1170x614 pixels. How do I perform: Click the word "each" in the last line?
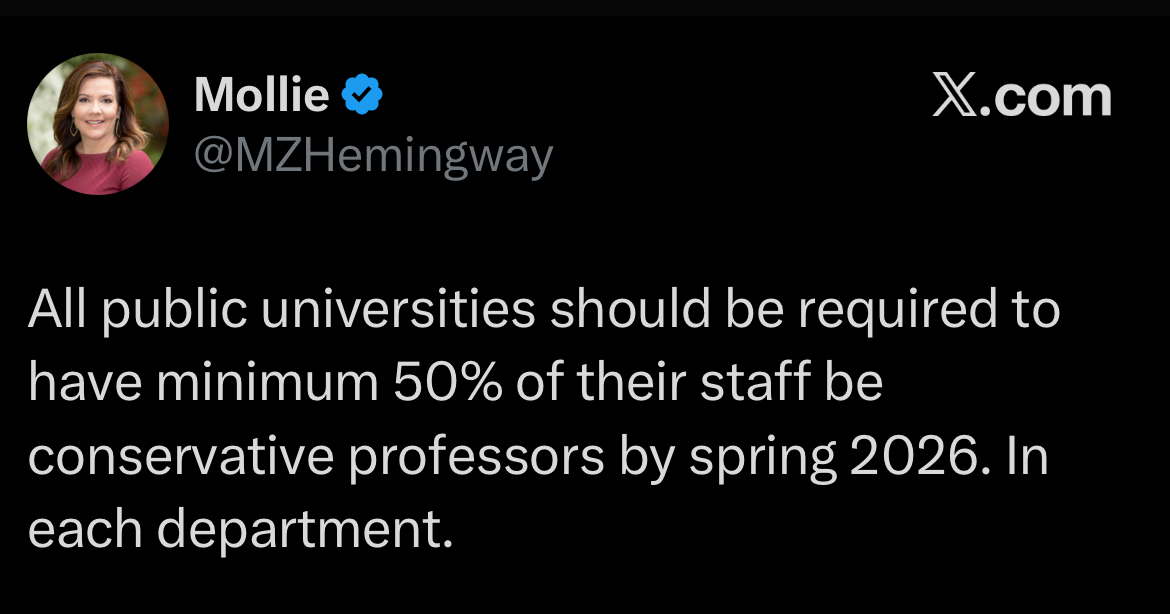[86, 531]
